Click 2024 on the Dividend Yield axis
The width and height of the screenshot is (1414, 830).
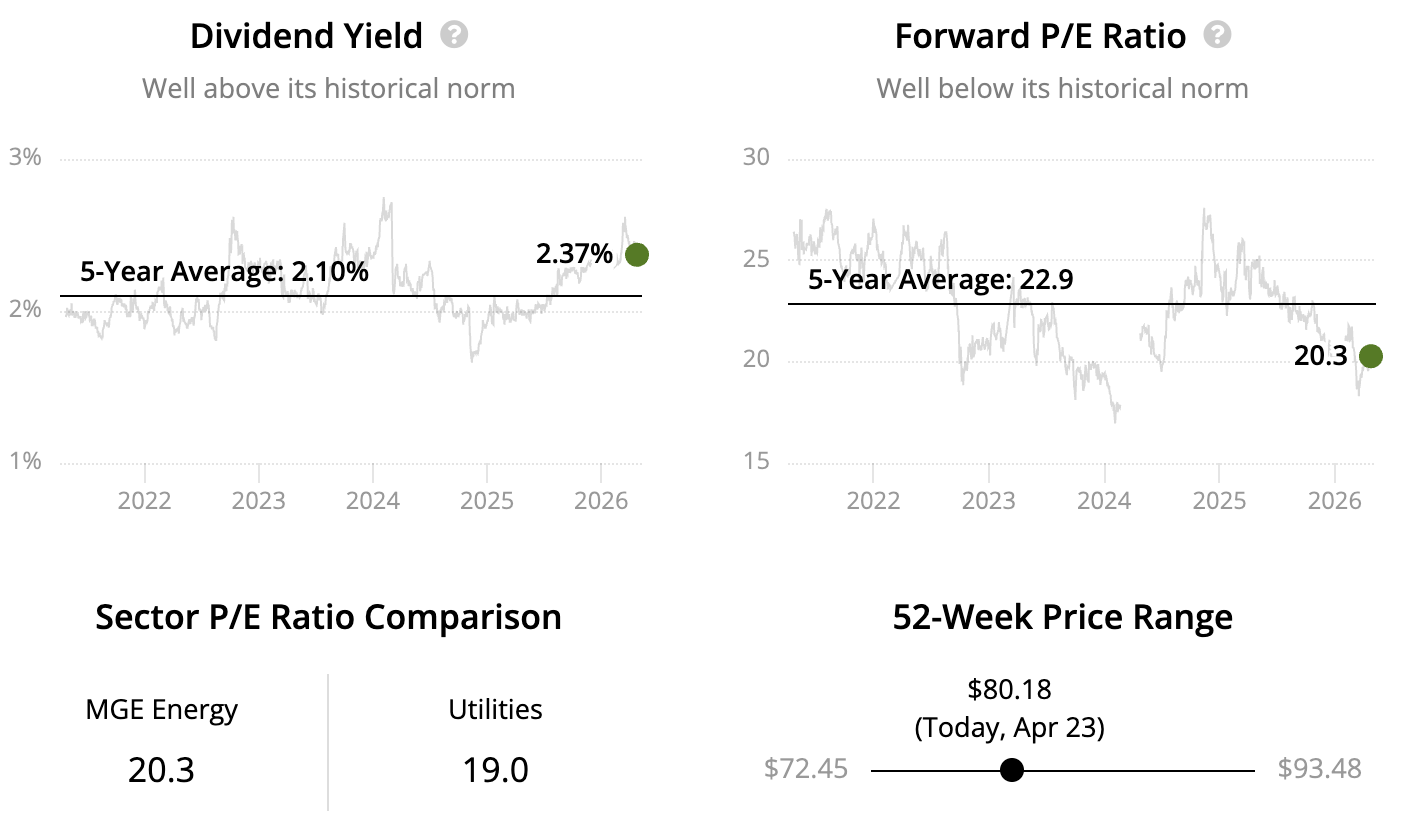[x=373, y=499]
